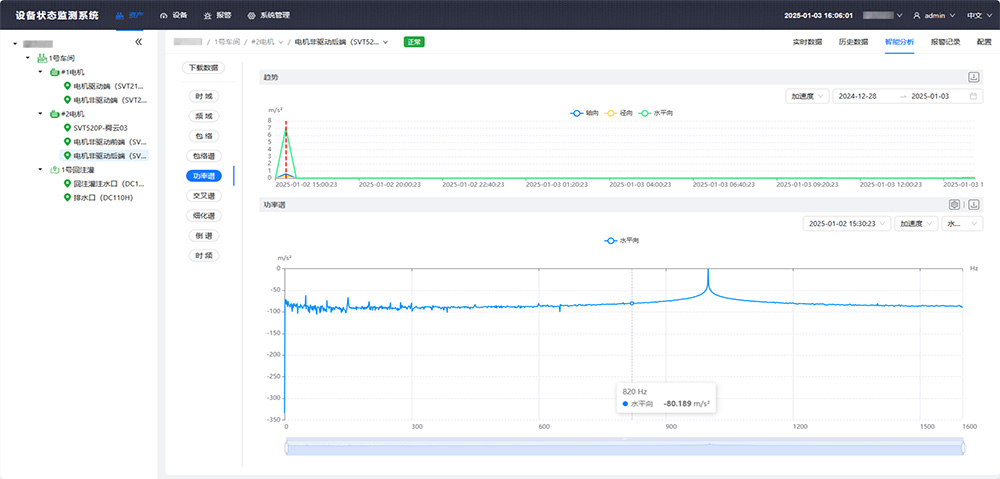The height and width of the screenshot is (479, 1000).
Task: Click the 2025-01-03 end date field
Action: (x=930, y=96)
